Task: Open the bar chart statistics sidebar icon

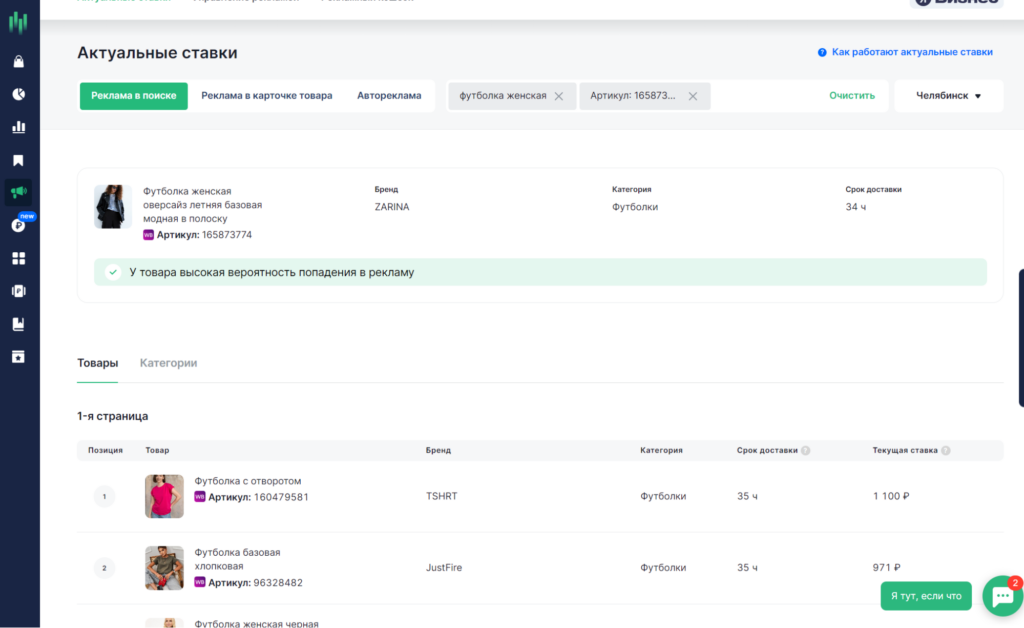Action: (x=18, y=127)
